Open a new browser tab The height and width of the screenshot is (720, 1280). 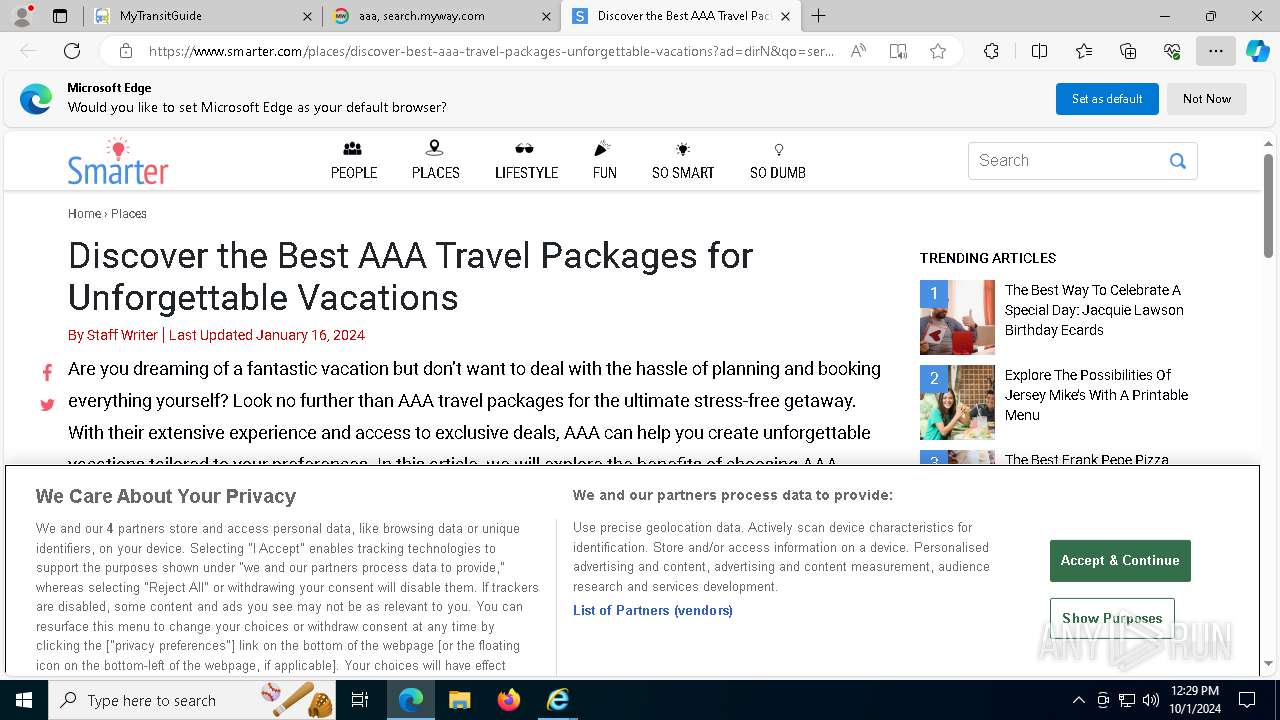tap(819, 16)
